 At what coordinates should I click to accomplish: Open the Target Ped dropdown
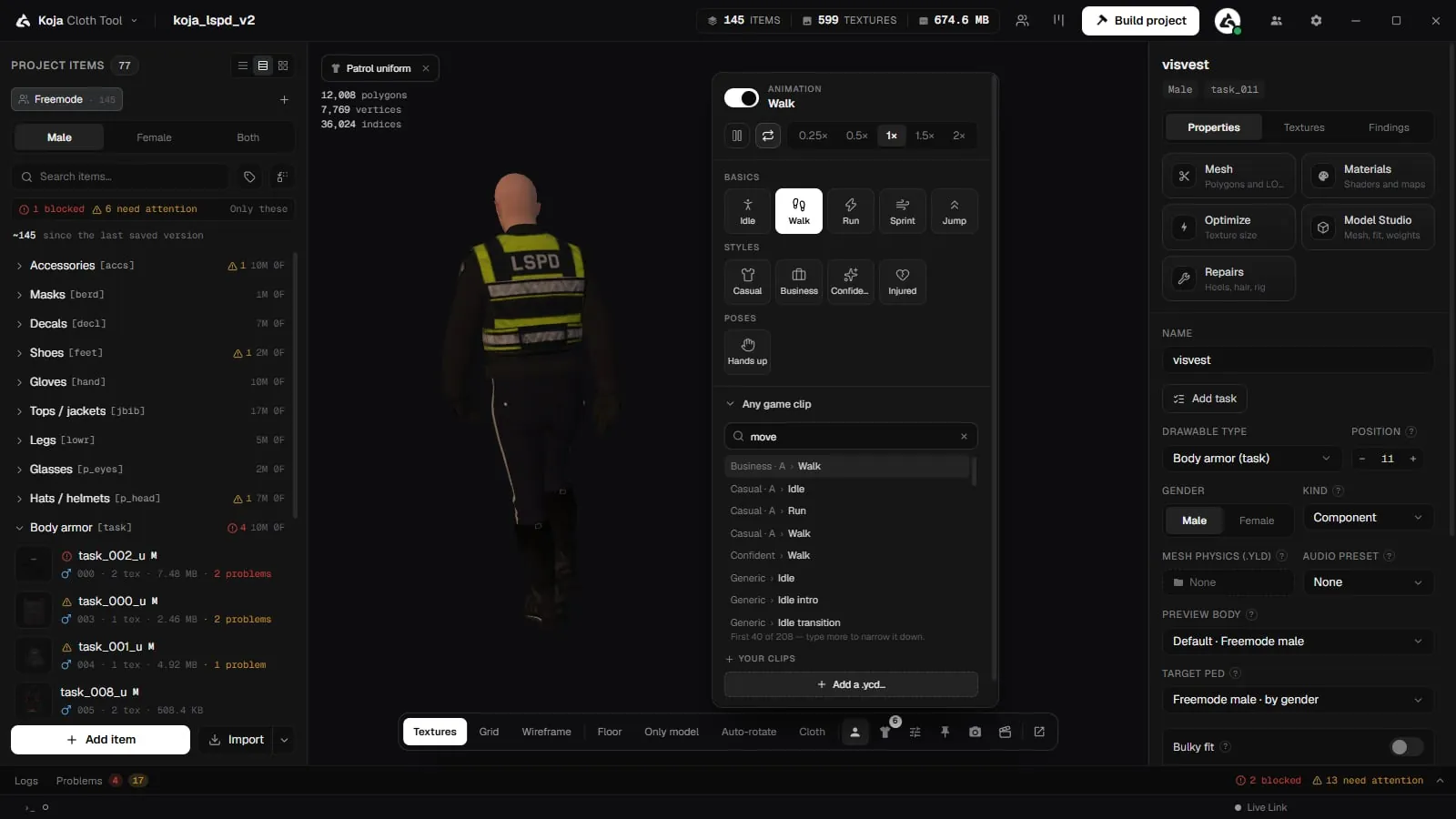[1298, 700]
